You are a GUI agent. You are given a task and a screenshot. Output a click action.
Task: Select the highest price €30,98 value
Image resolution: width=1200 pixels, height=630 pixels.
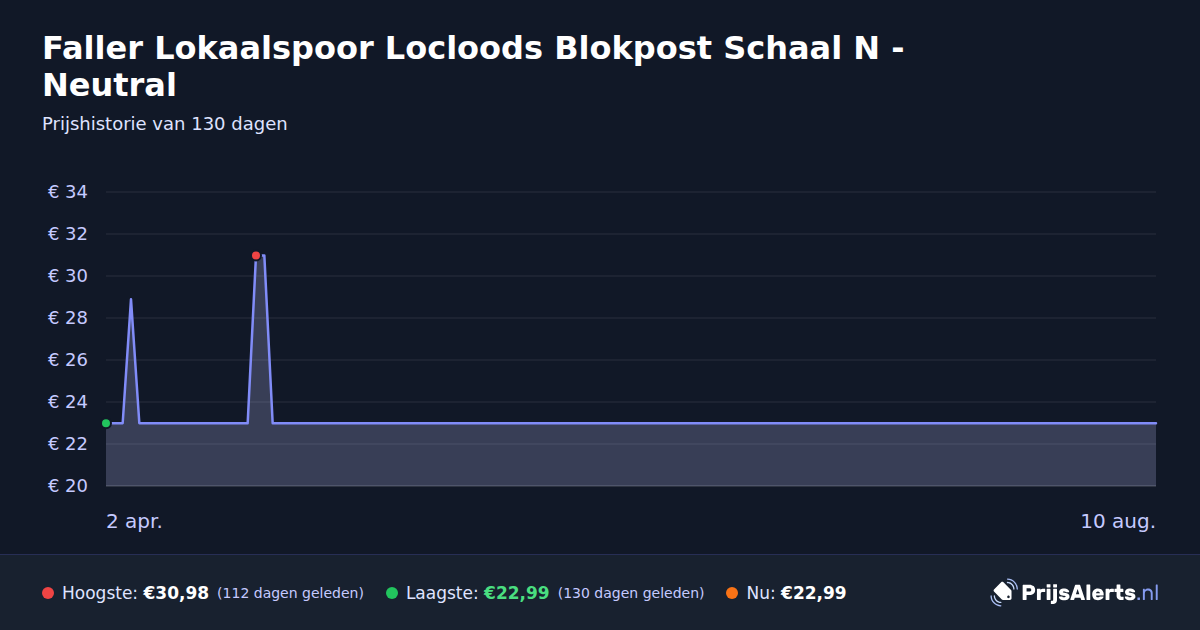[x=176, y=593]
